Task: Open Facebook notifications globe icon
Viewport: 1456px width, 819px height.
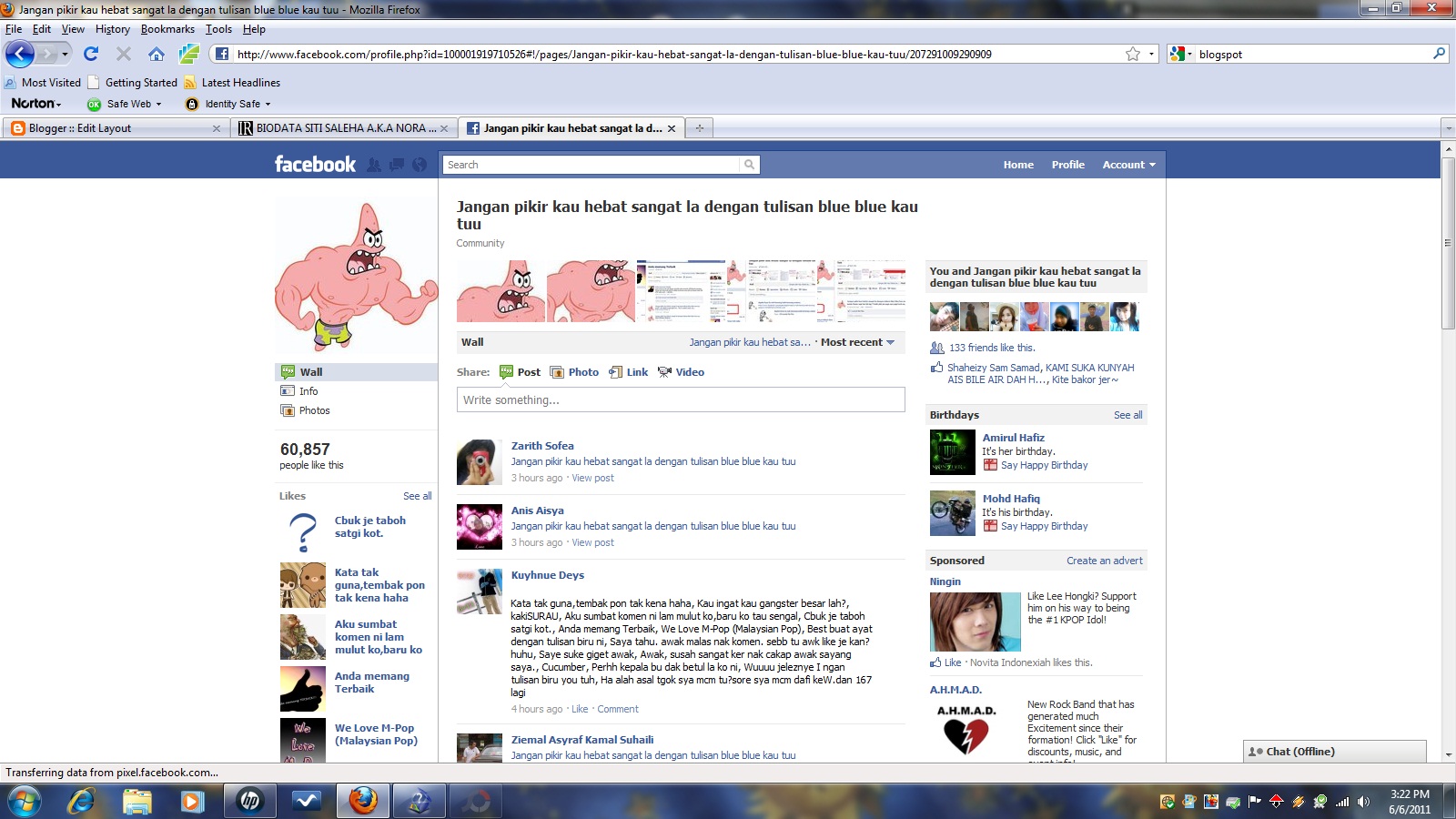Action: click(420, 165)
